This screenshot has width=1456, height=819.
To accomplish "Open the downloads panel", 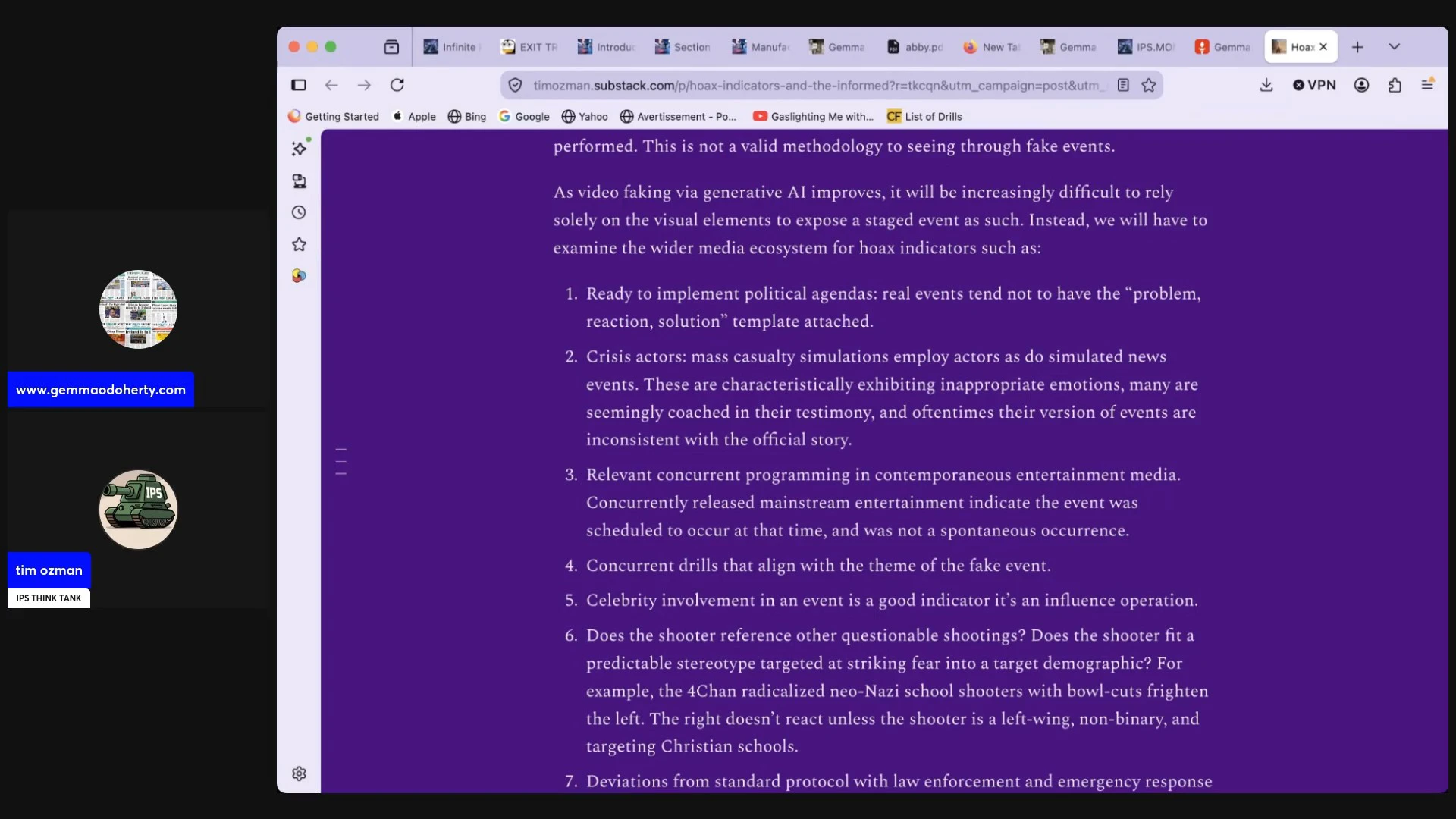I will click(1266, 85).
